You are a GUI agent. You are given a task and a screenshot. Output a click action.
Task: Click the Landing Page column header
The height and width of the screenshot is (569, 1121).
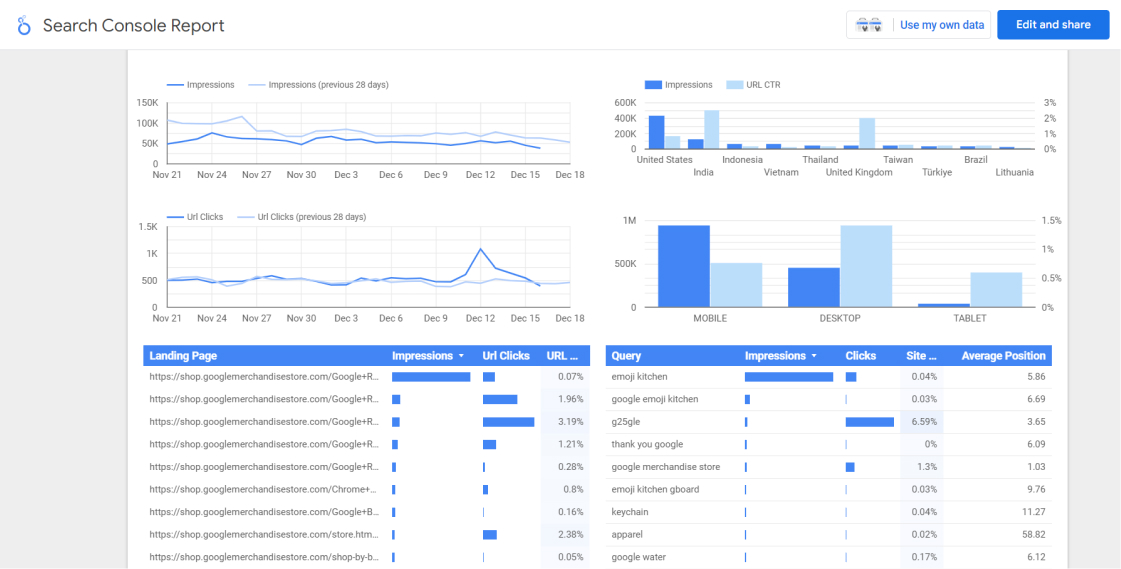(183, 356)
